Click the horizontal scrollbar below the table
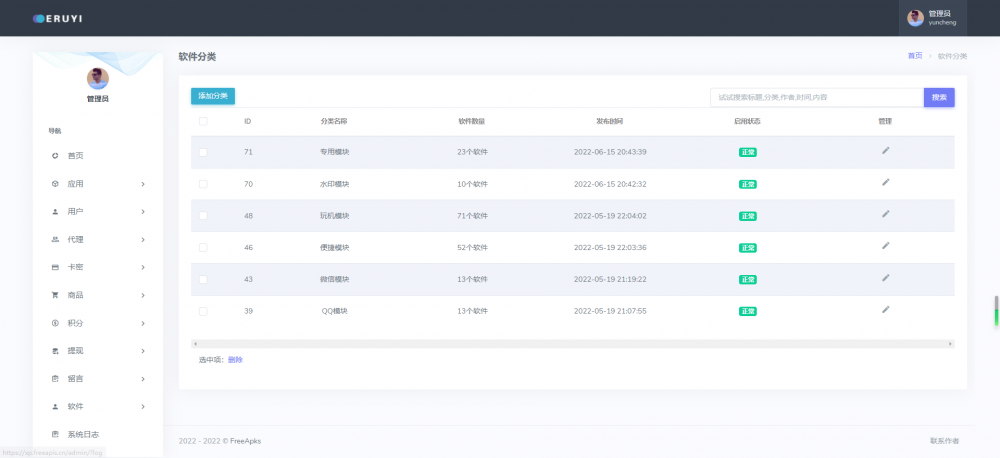Screen dimensions: 1000x458 [x=572, y=343]
